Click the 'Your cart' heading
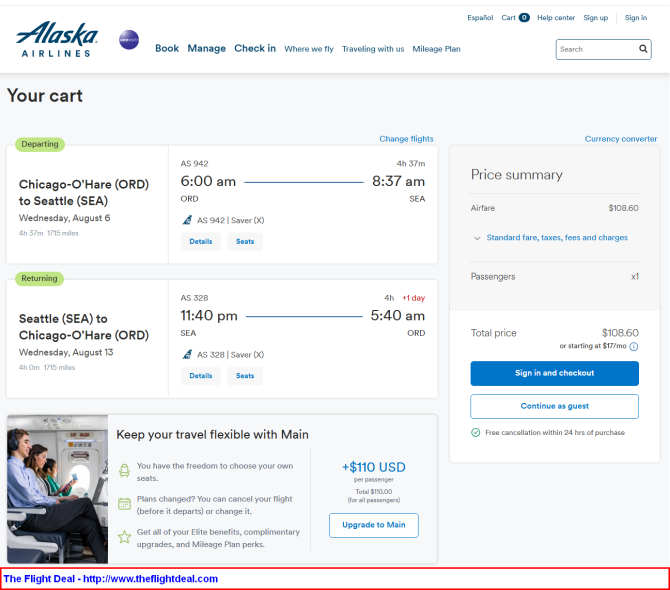Screen dimensions: 670x590 [45, 96]
